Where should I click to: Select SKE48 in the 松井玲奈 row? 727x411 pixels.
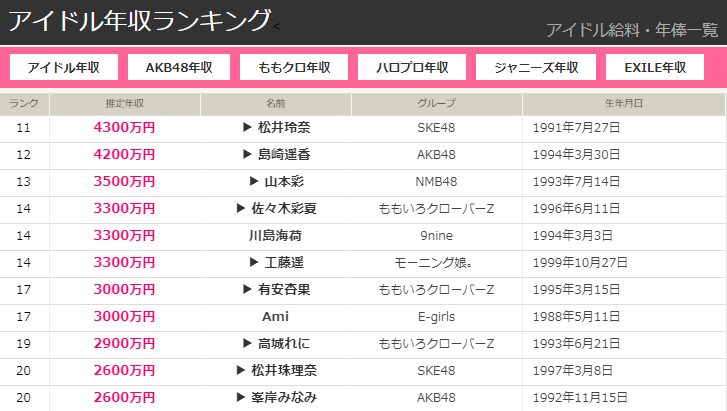[436, 128]
